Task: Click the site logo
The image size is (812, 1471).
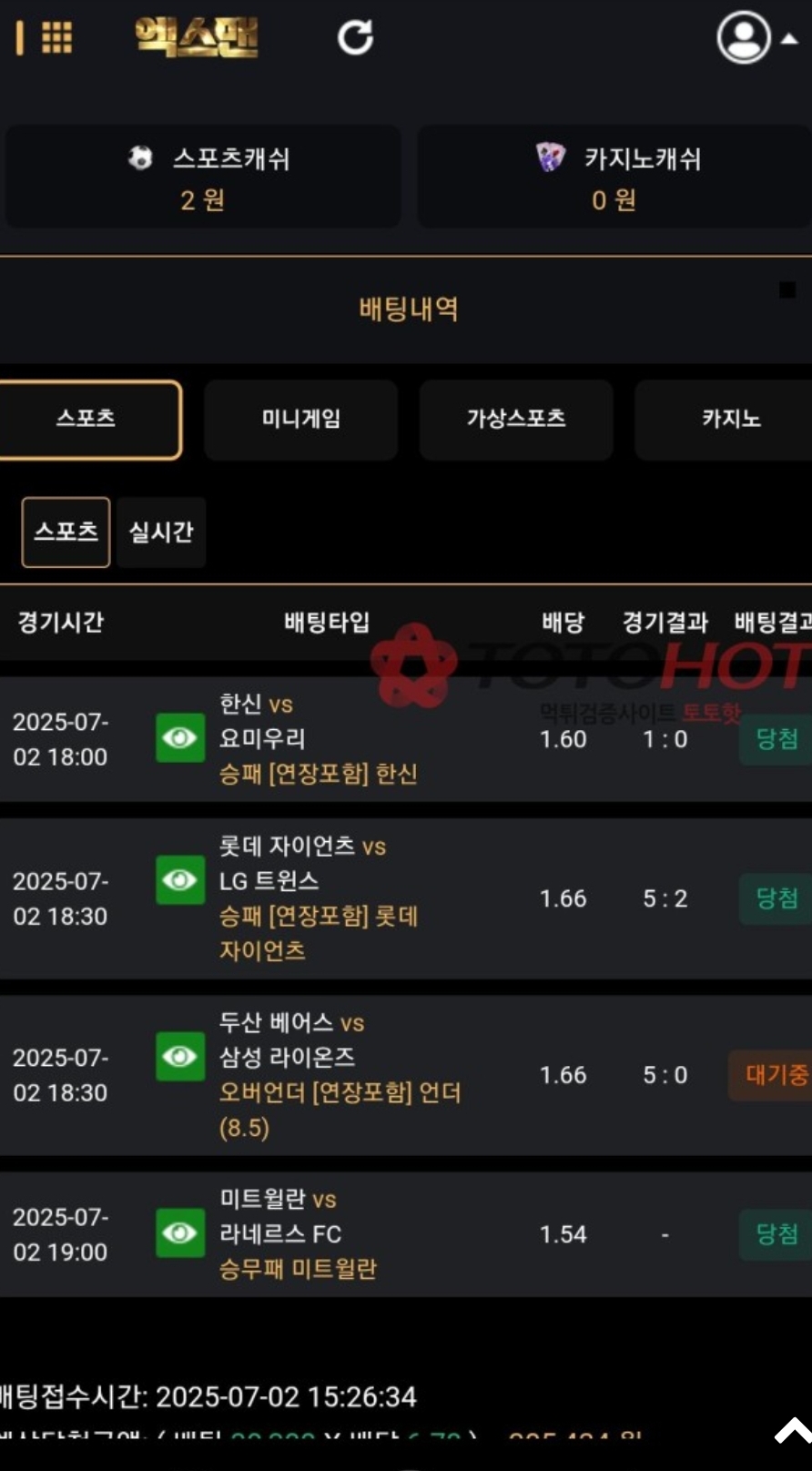Action: pos(197,37)
